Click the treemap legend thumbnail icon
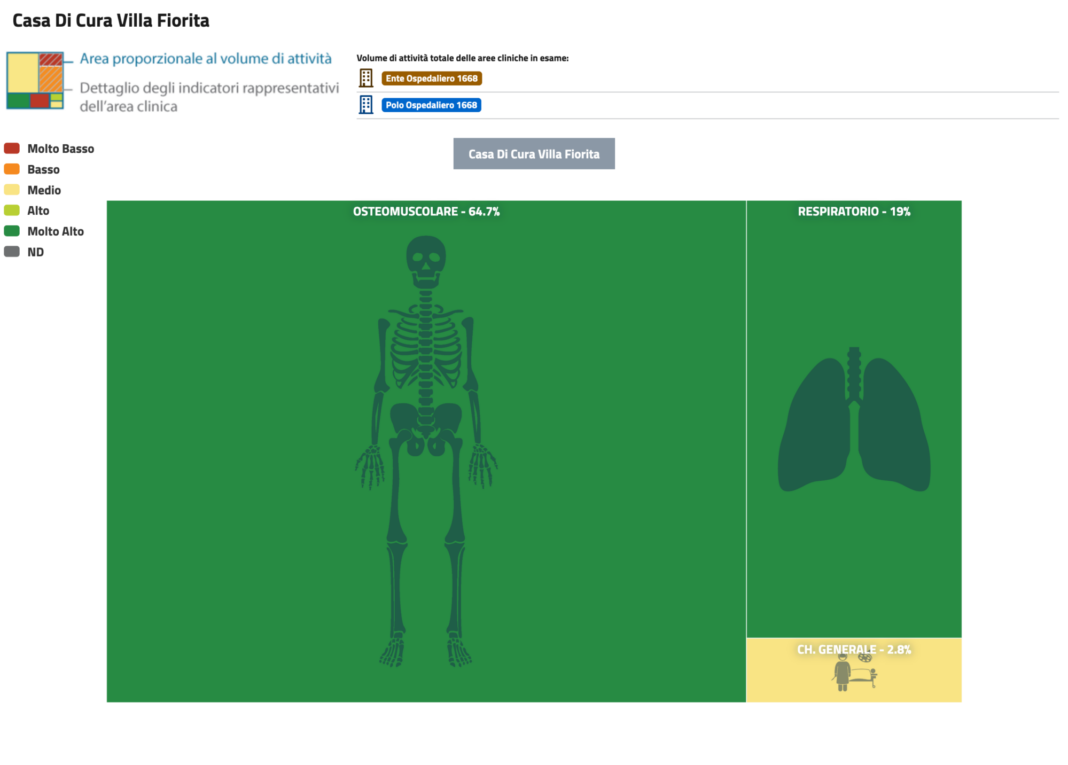 35,81
